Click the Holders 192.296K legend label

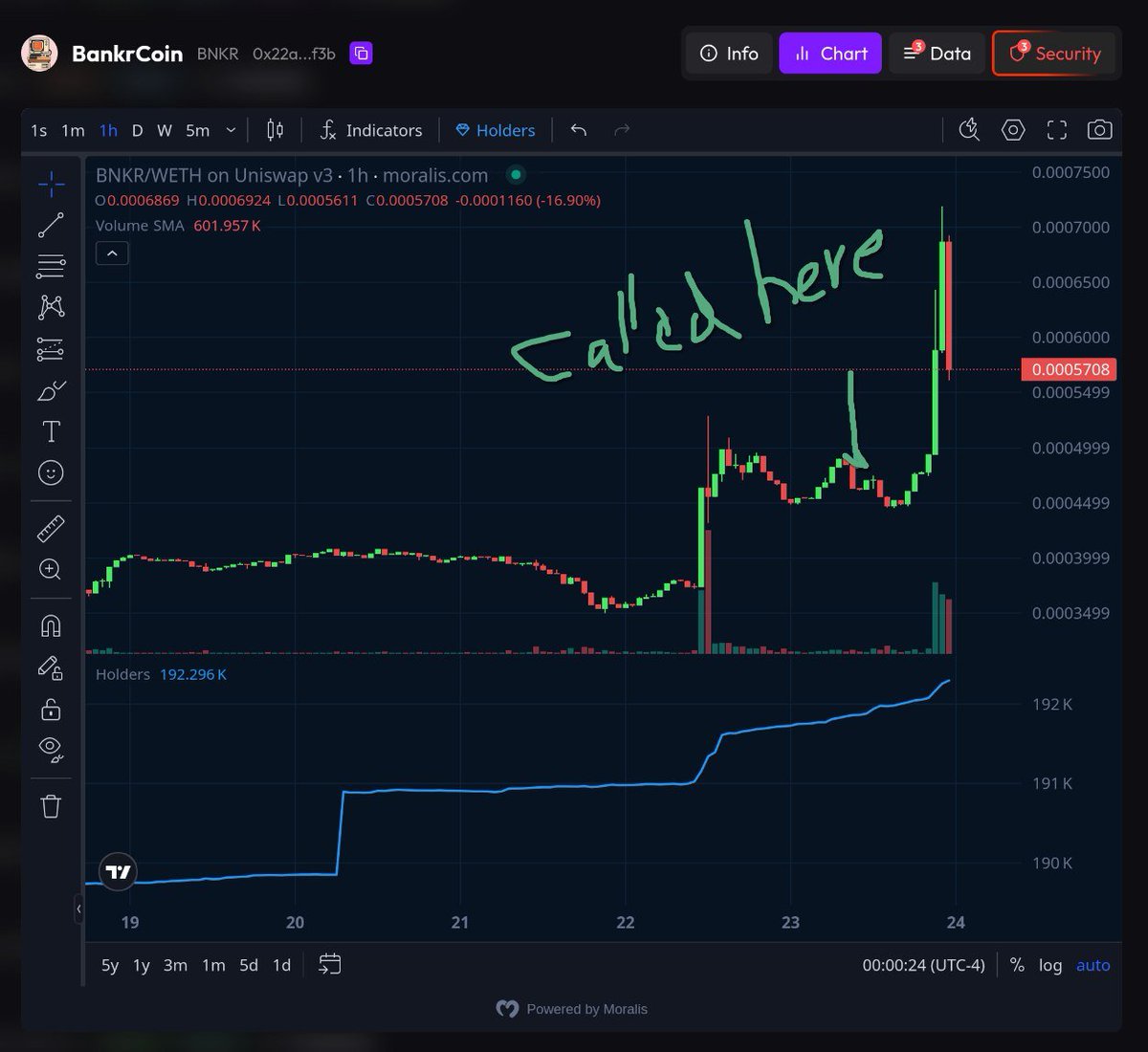pyautogui.click(x=161, y=674)
